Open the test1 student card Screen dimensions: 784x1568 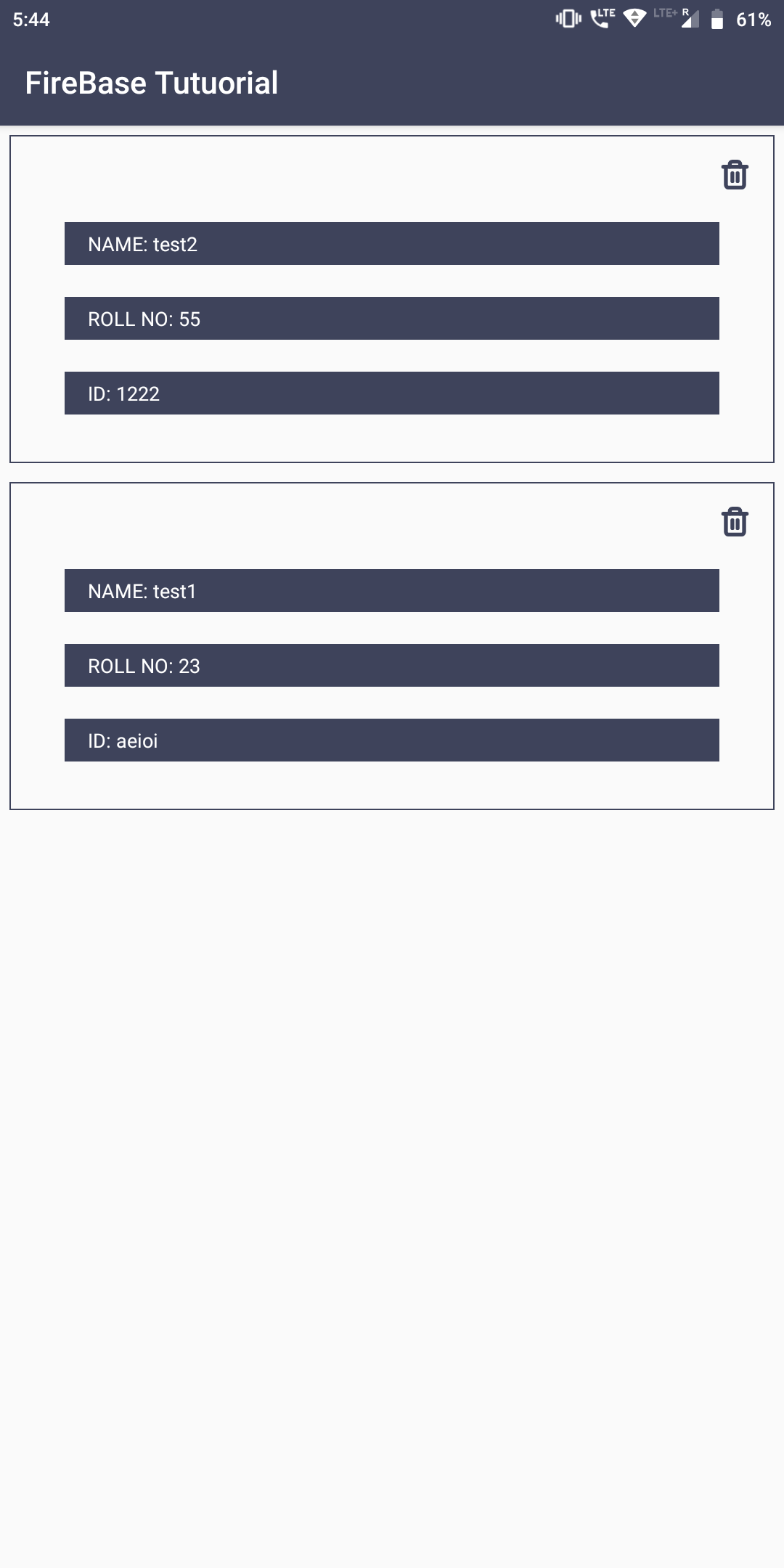[x=392, y=646]
